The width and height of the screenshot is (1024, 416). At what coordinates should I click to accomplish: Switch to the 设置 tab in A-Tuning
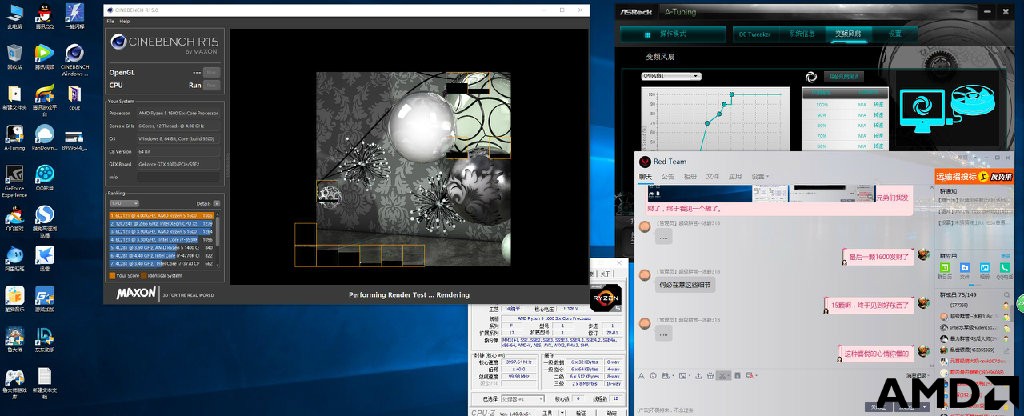894,34
